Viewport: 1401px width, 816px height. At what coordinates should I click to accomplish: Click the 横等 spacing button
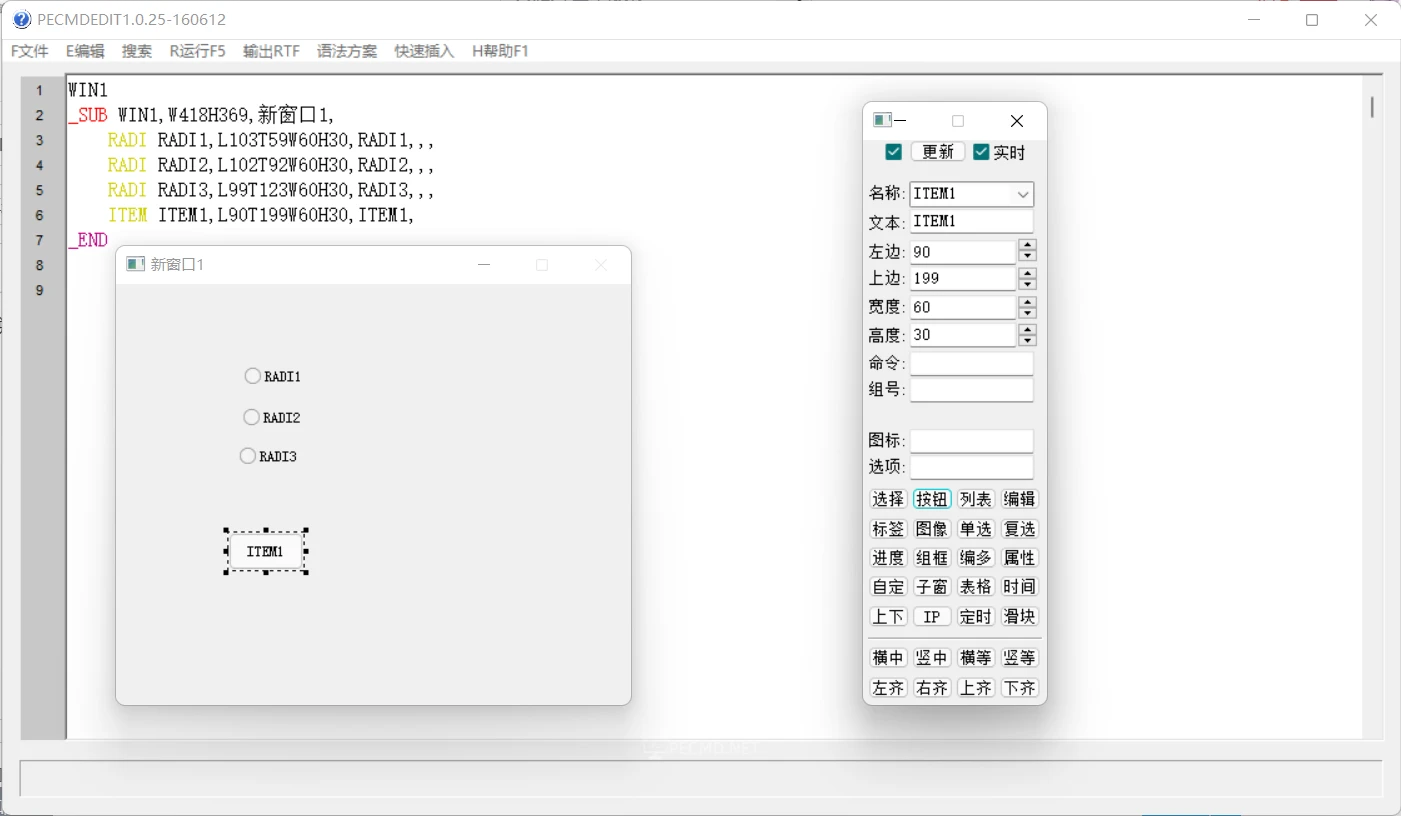(x=976, y=658)
